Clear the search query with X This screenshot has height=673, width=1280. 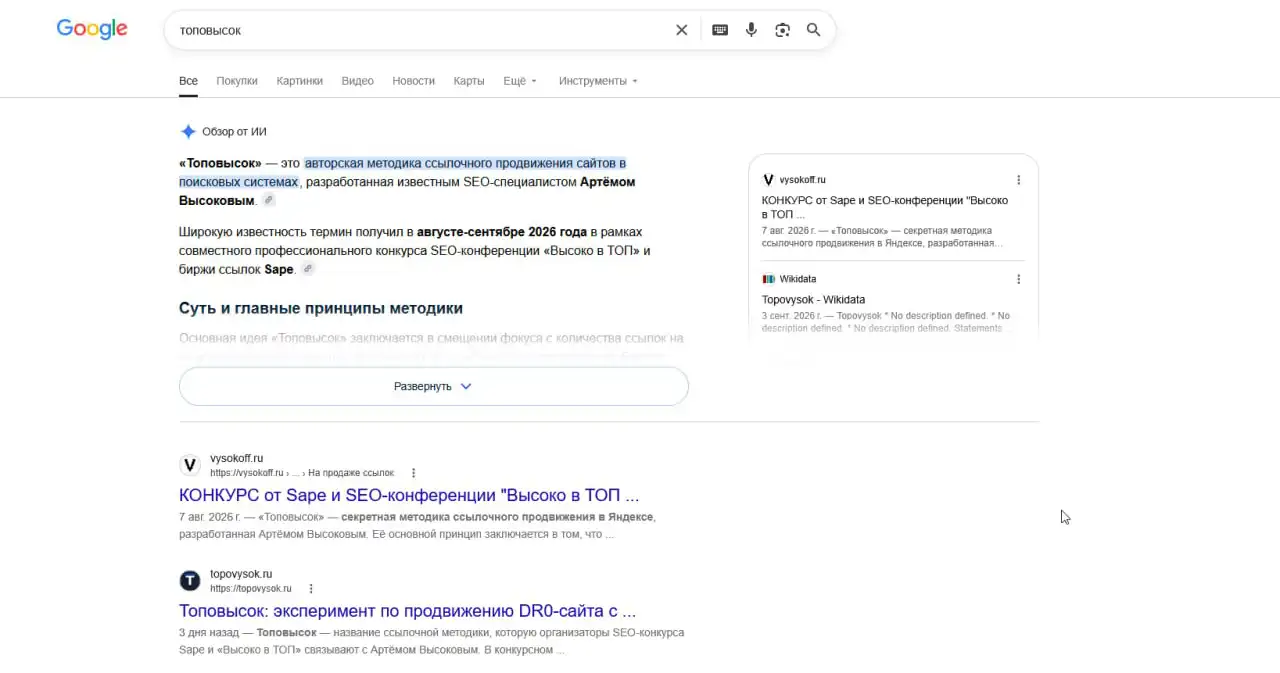682,30
